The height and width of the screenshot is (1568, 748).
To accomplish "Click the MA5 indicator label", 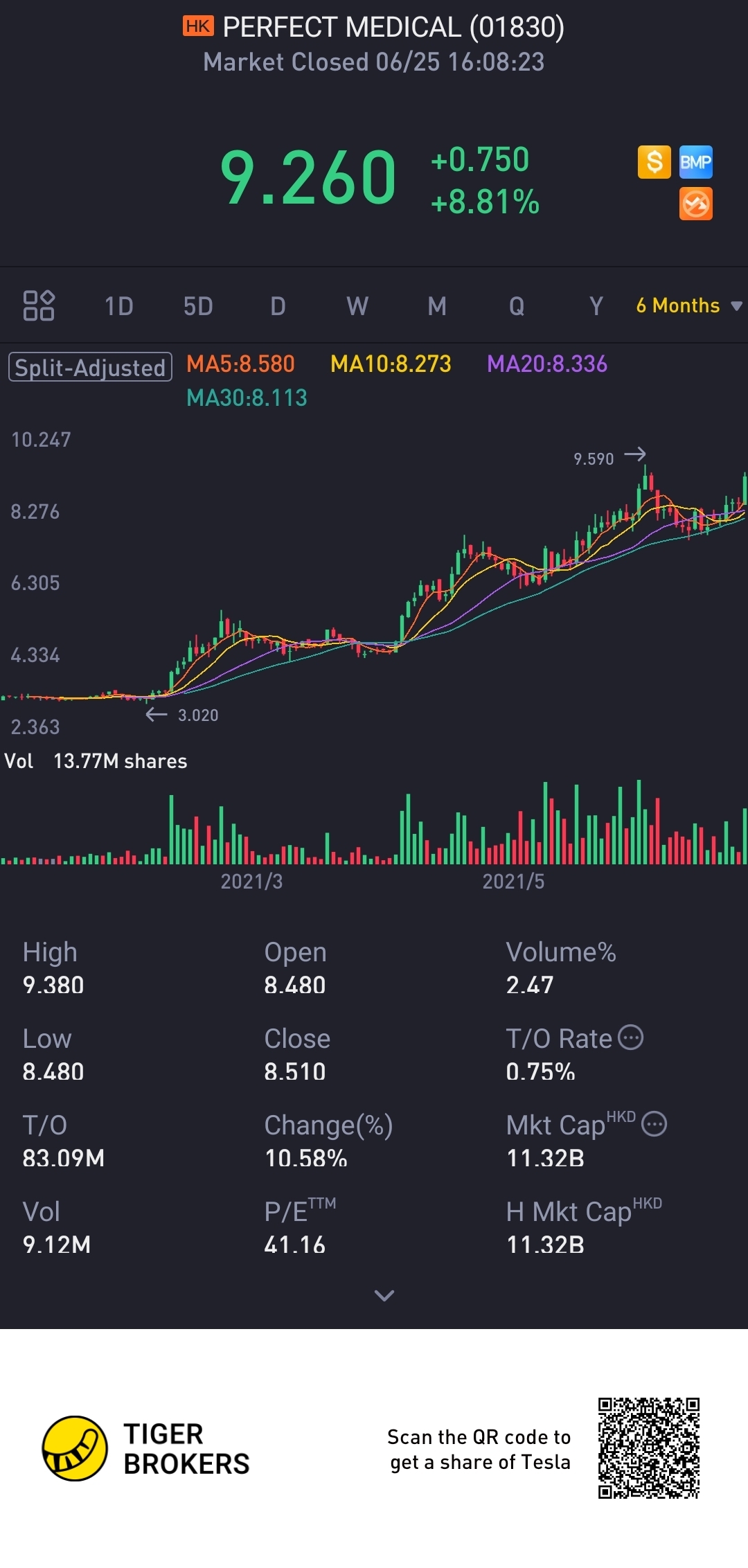I will click(240, 364).
